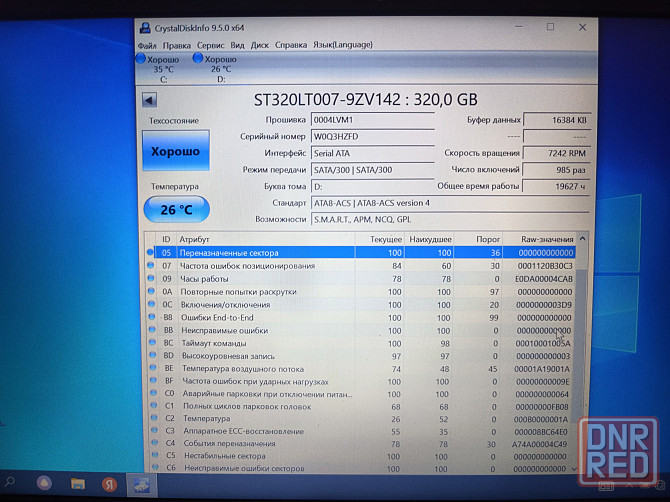
Task: Click the 16384 KB buffer size value
Action: (x=557, y=120)
